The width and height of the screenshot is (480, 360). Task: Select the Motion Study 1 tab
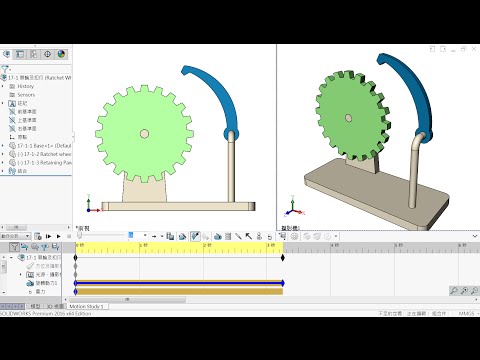(87, 306)
